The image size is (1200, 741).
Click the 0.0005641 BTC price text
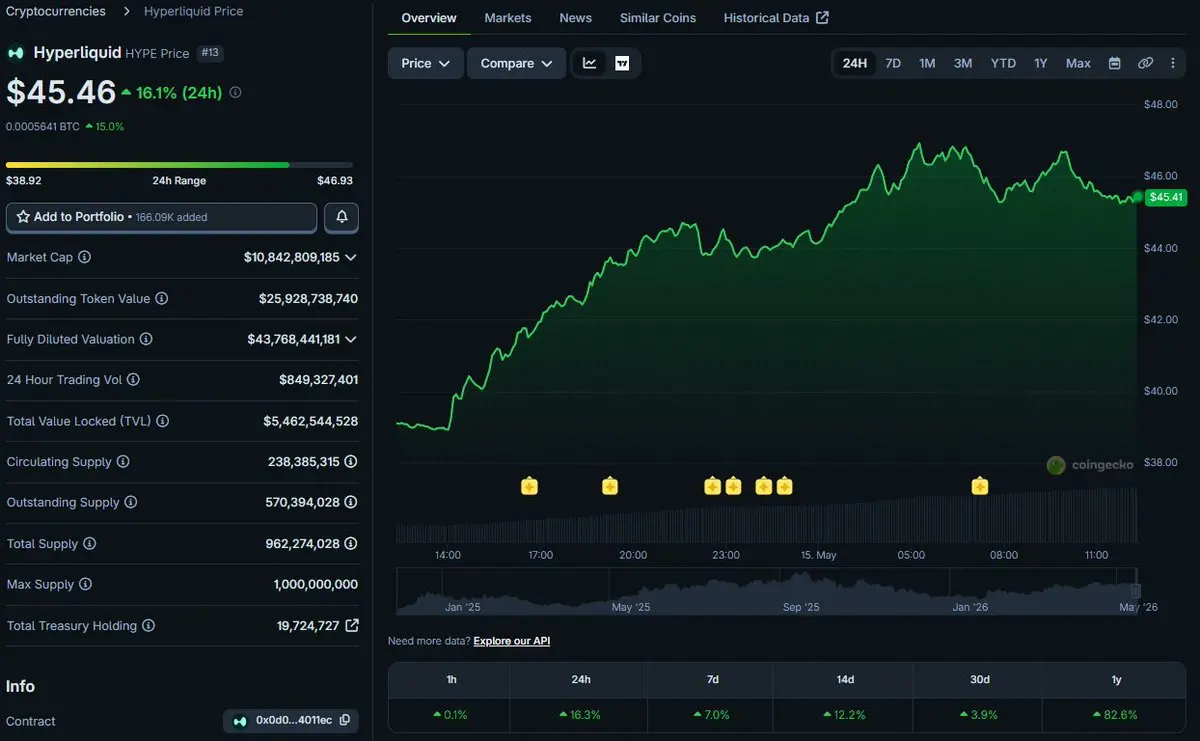pos(43,127)
